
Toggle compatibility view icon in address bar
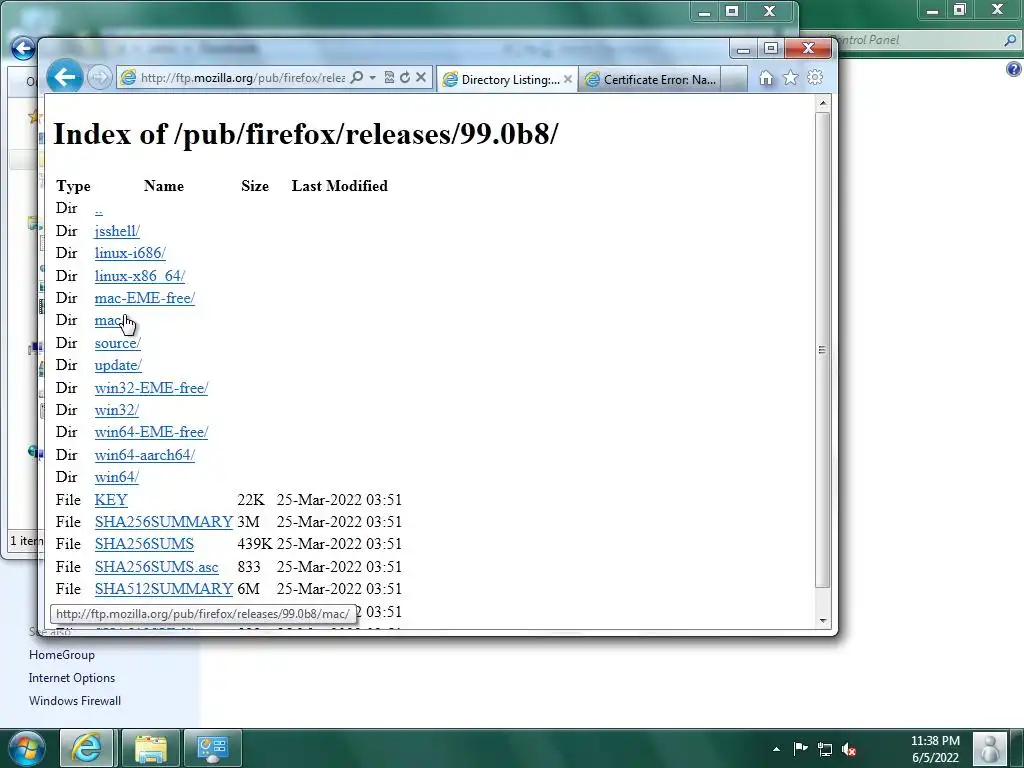coord(389,78)
